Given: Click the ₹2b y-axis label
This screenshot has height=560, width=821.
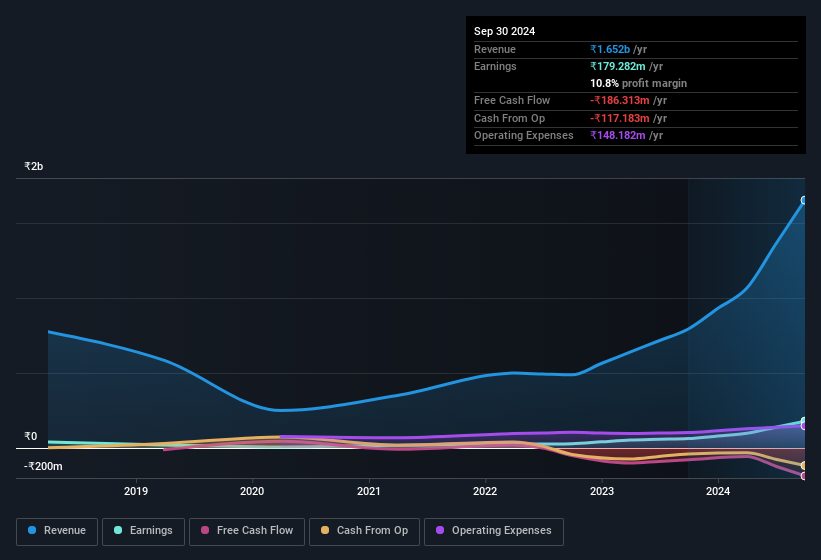Looking at the screenshot, I should [34, 166].
